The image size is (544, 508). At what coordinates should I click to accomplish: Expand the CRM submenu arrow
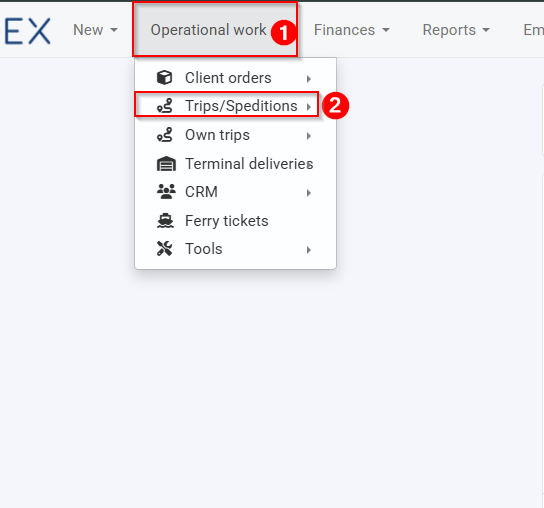pos(309,193)
